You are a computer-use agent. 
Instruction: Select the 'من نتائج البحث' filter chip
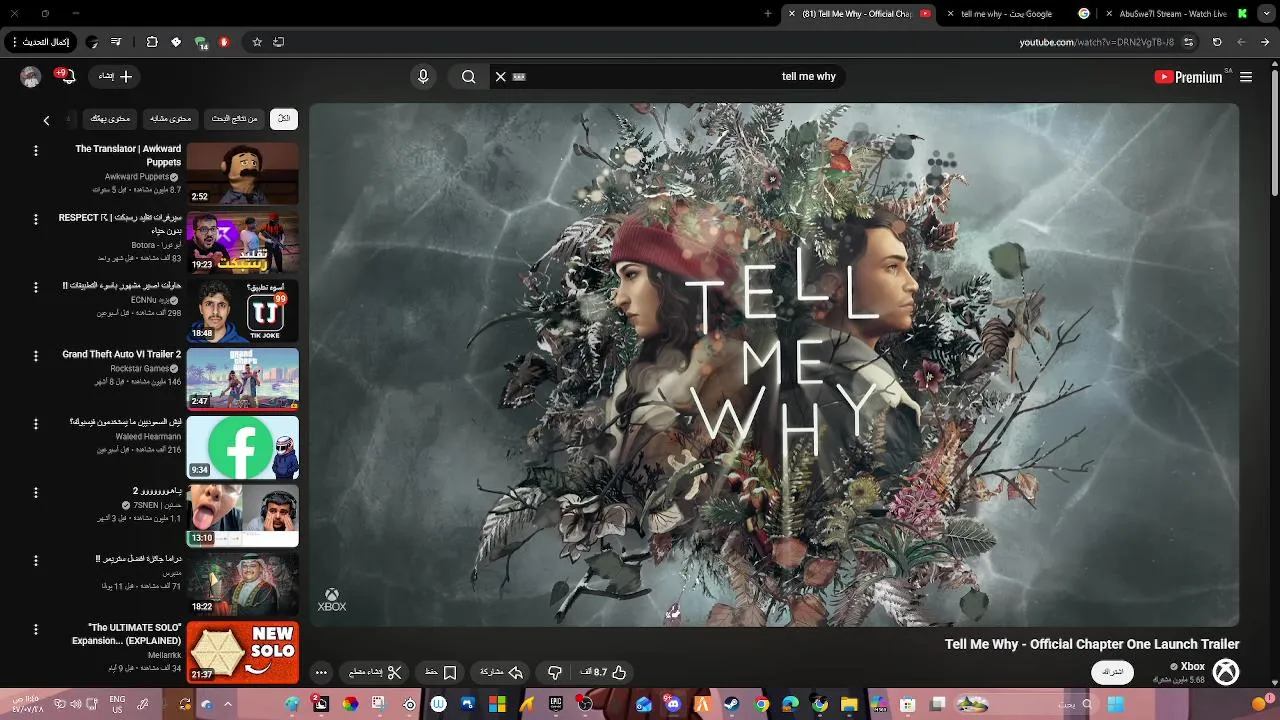pyautogui.click(x=234, y=119)
